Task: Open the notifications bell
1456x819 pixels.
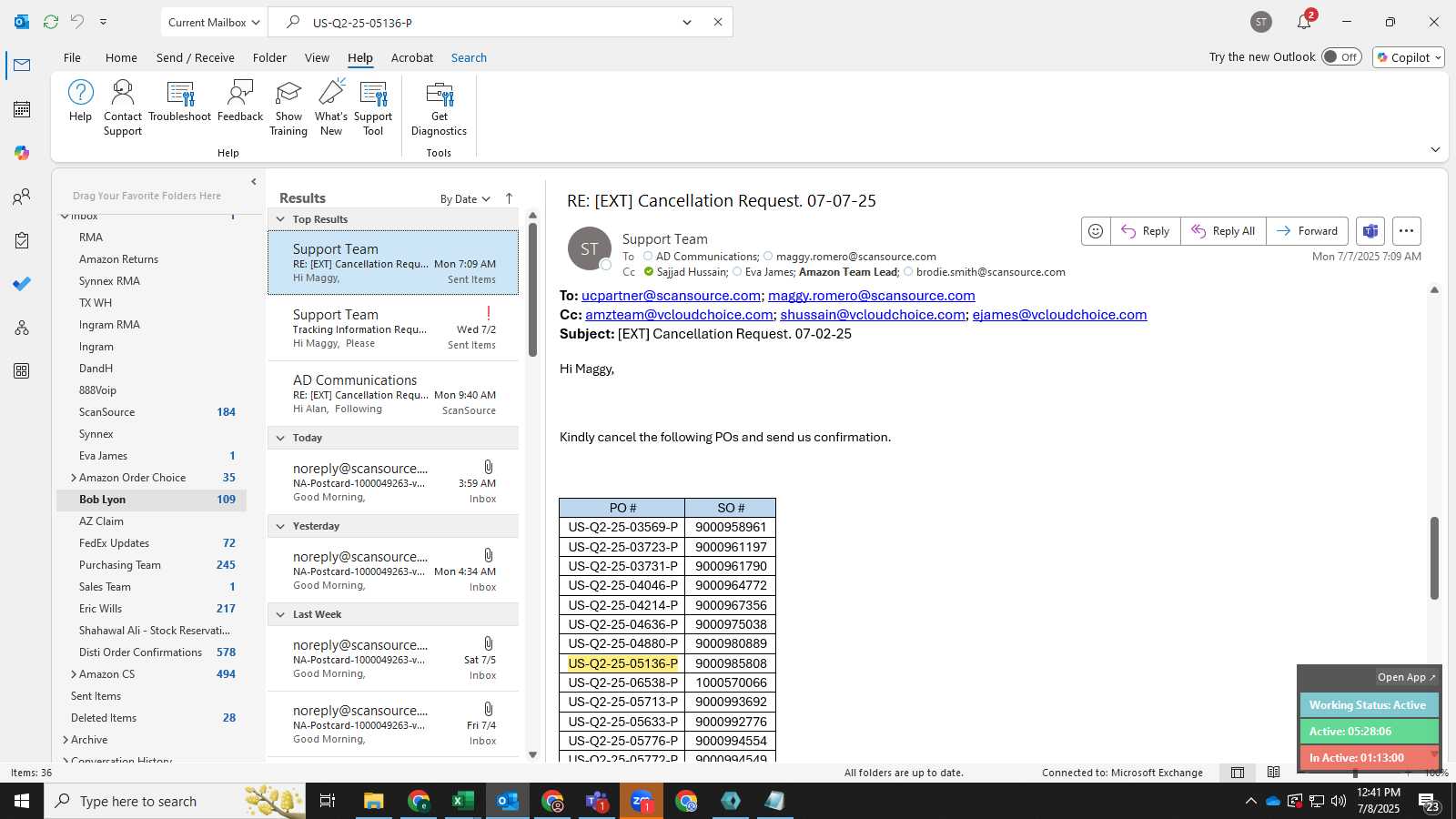Action: coord(1304,22)
